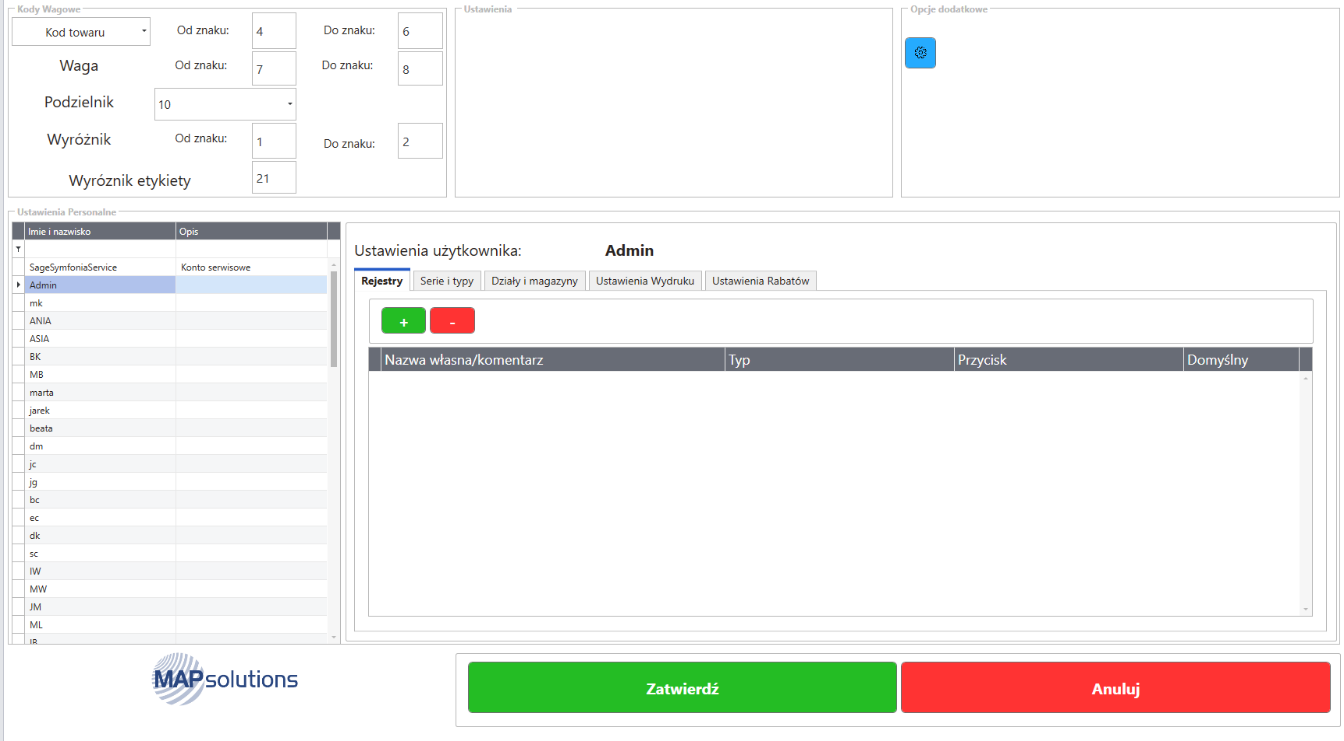Select the Ustawienia Wydruku tab
Viewport: 1344px width, 741px height.
click(645, 281)
